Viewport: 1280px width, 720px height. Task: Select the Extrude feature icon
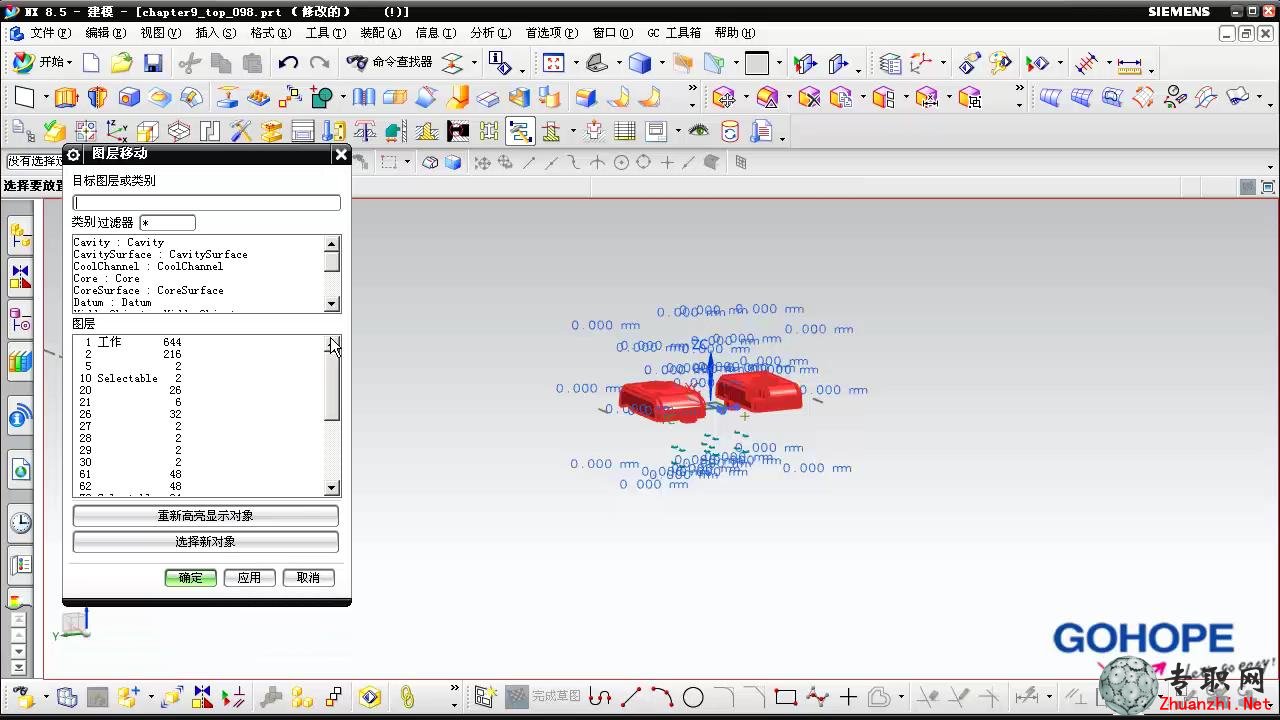pyautogui.click(x=66, y=98)
